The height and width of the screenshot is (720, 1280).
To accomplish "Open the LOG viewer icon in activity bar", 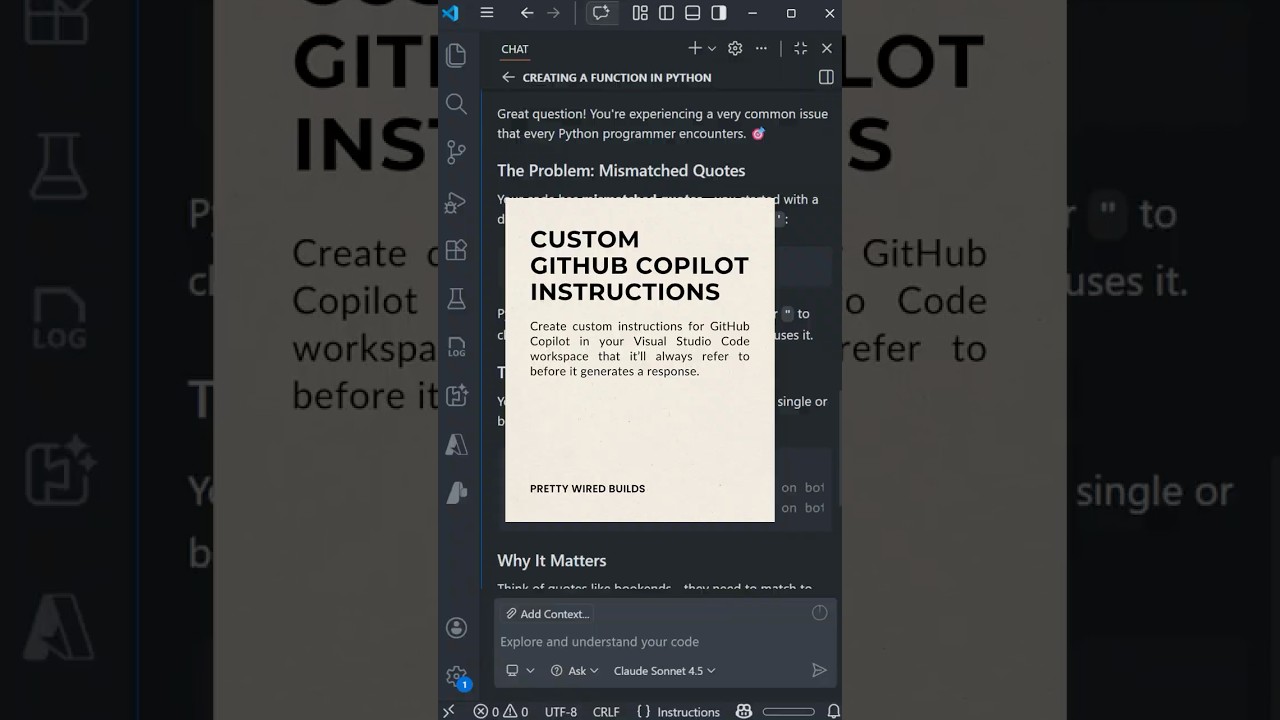I will tap(456, 347).
